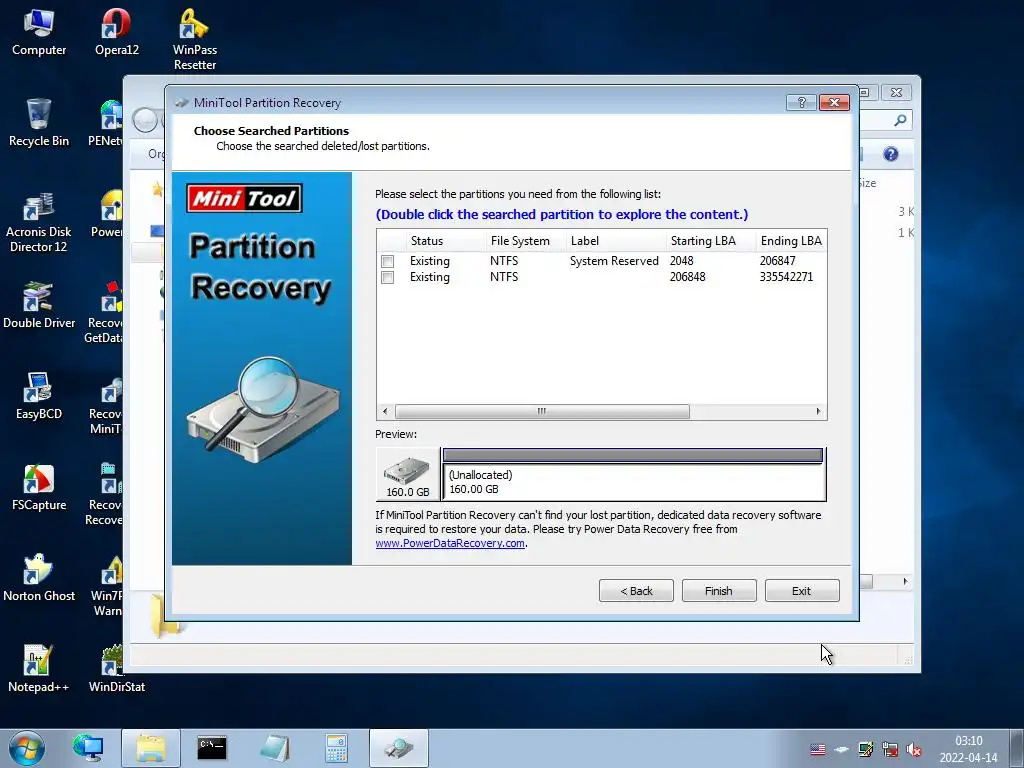Open WinPass Resetter desktop icon
1024x768 pixels.
[x=195, y=39]
